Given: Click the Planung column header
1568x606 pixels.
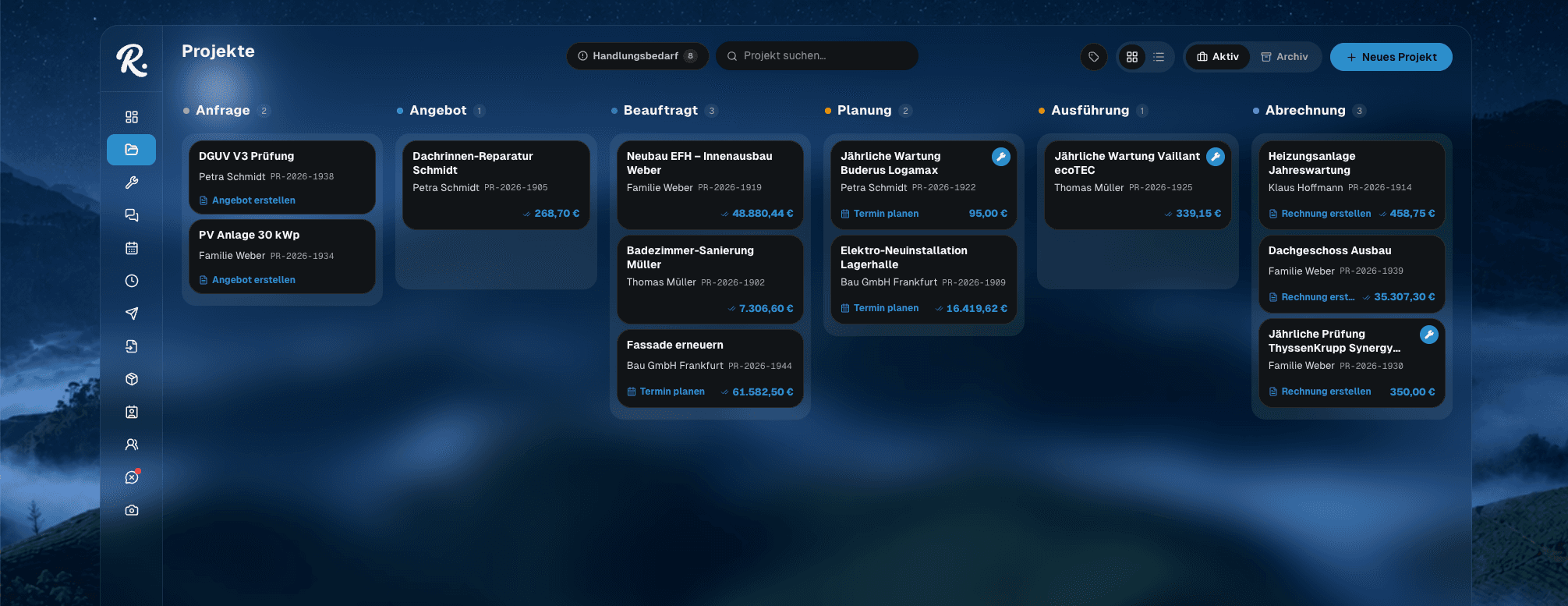Looking at the screenshot, I should (864, 111).
